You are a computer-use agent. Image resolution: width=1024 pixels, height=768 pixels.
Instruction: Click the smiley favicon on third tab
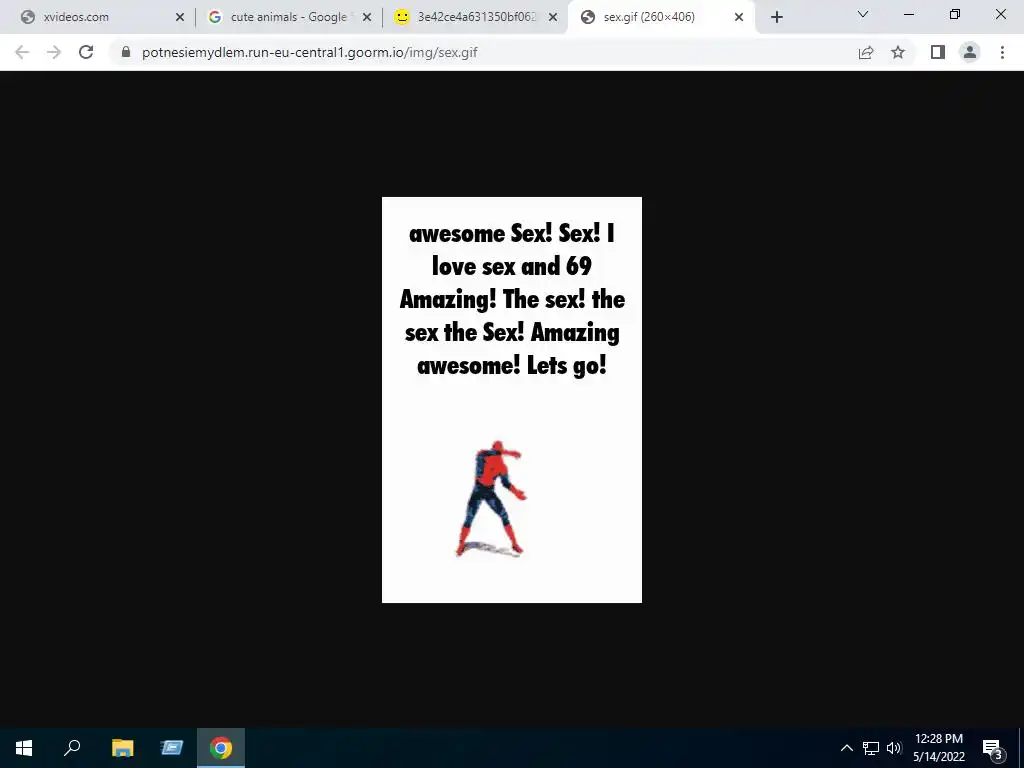coord(402,17)
